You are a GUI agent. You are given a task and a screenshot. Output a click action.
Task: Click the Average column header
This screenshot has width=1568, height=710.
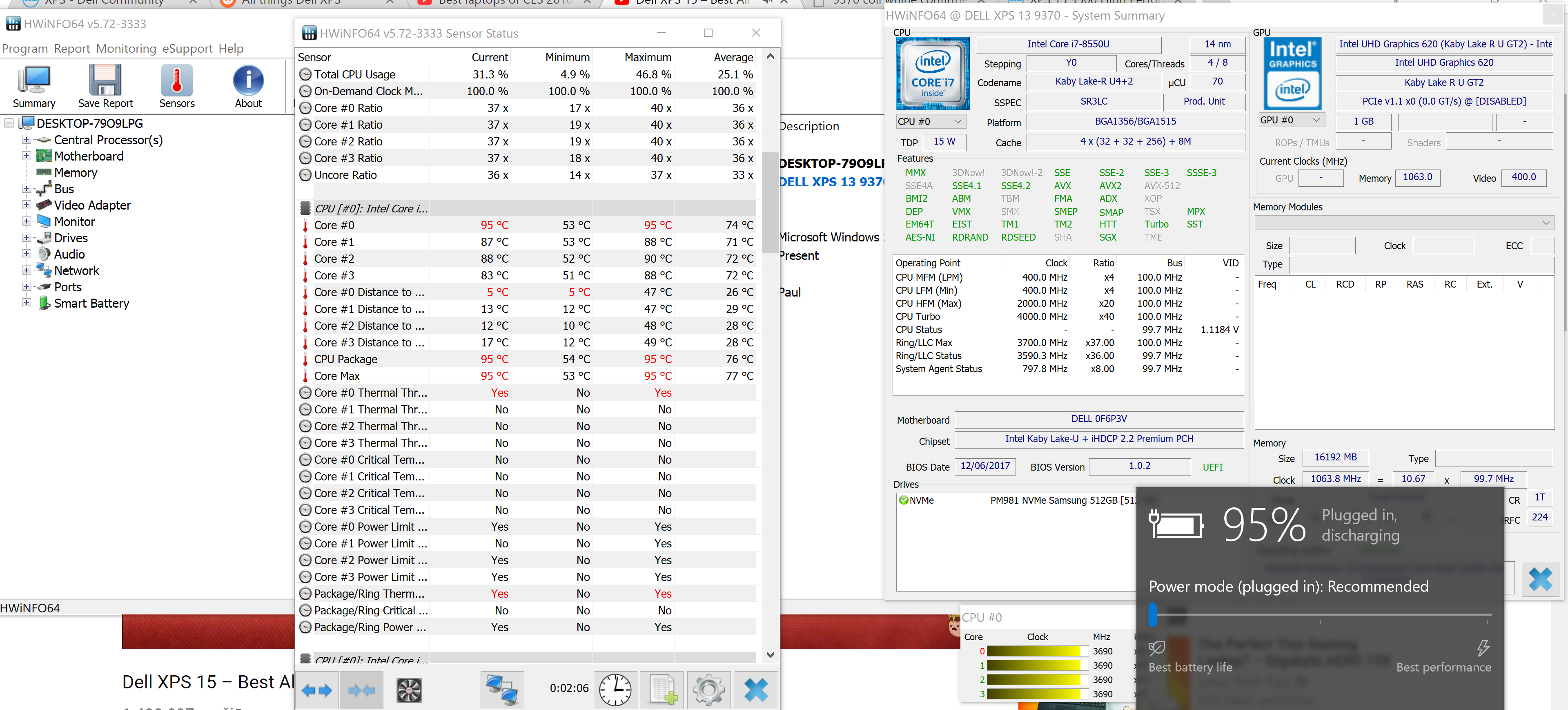pyautogui.click(x=716, y=57)
